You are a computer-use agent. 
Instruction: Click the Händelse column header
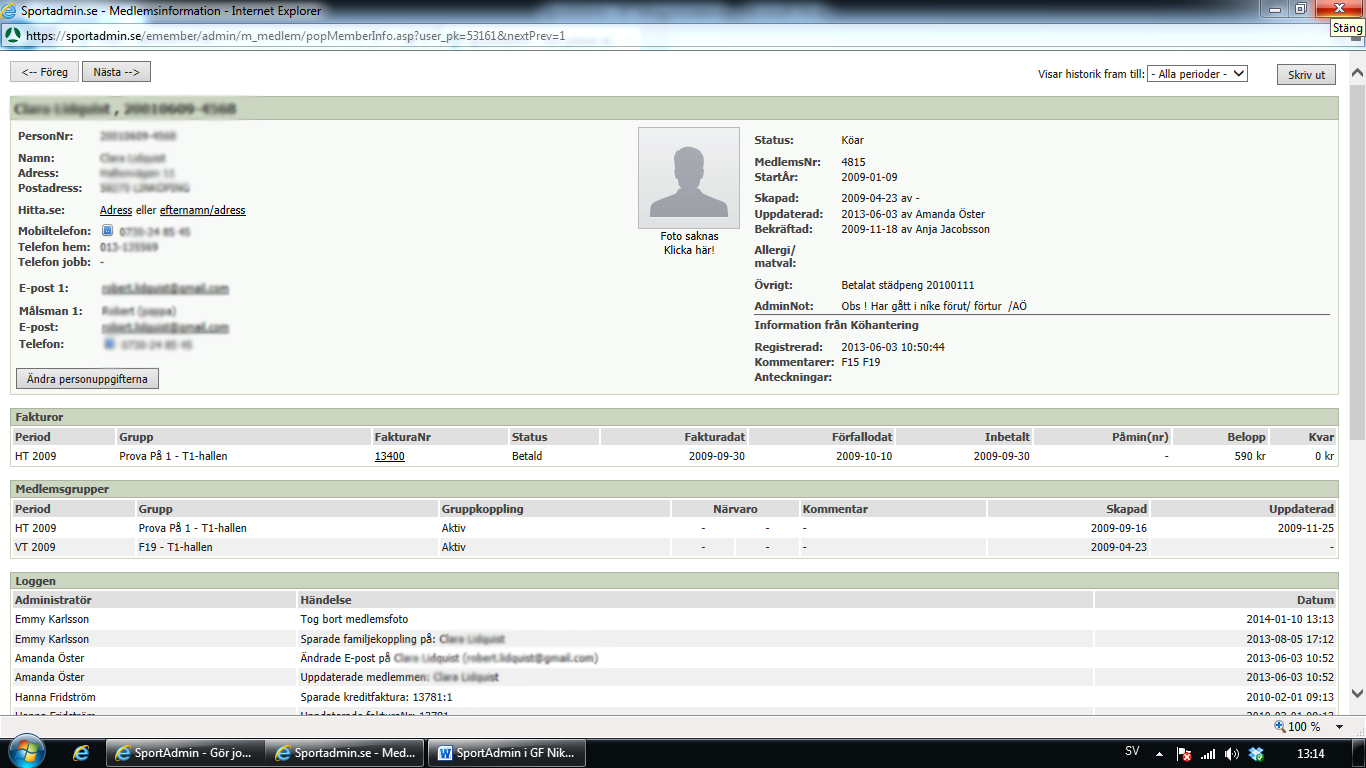tap(695, 600)
